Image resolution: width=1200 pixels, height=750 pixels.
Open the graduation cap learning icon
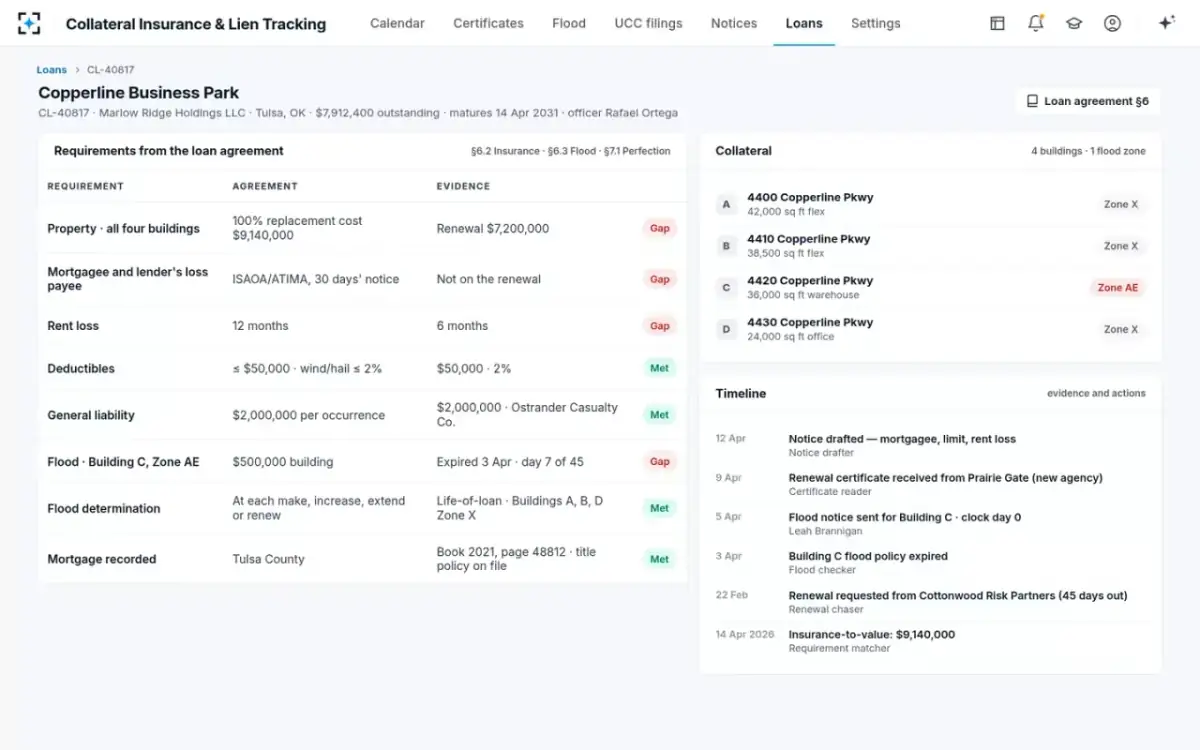tap(1074, 23)
